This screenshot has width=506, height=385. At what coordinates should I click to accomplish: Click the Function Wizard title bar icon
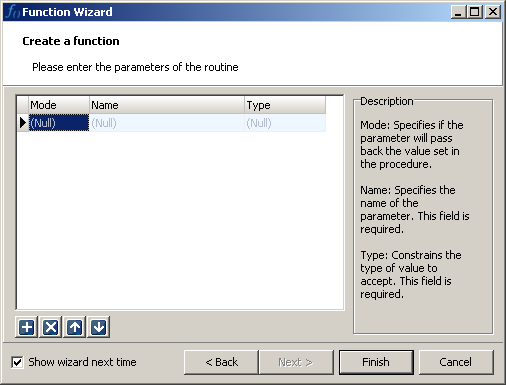coord(13,12)
